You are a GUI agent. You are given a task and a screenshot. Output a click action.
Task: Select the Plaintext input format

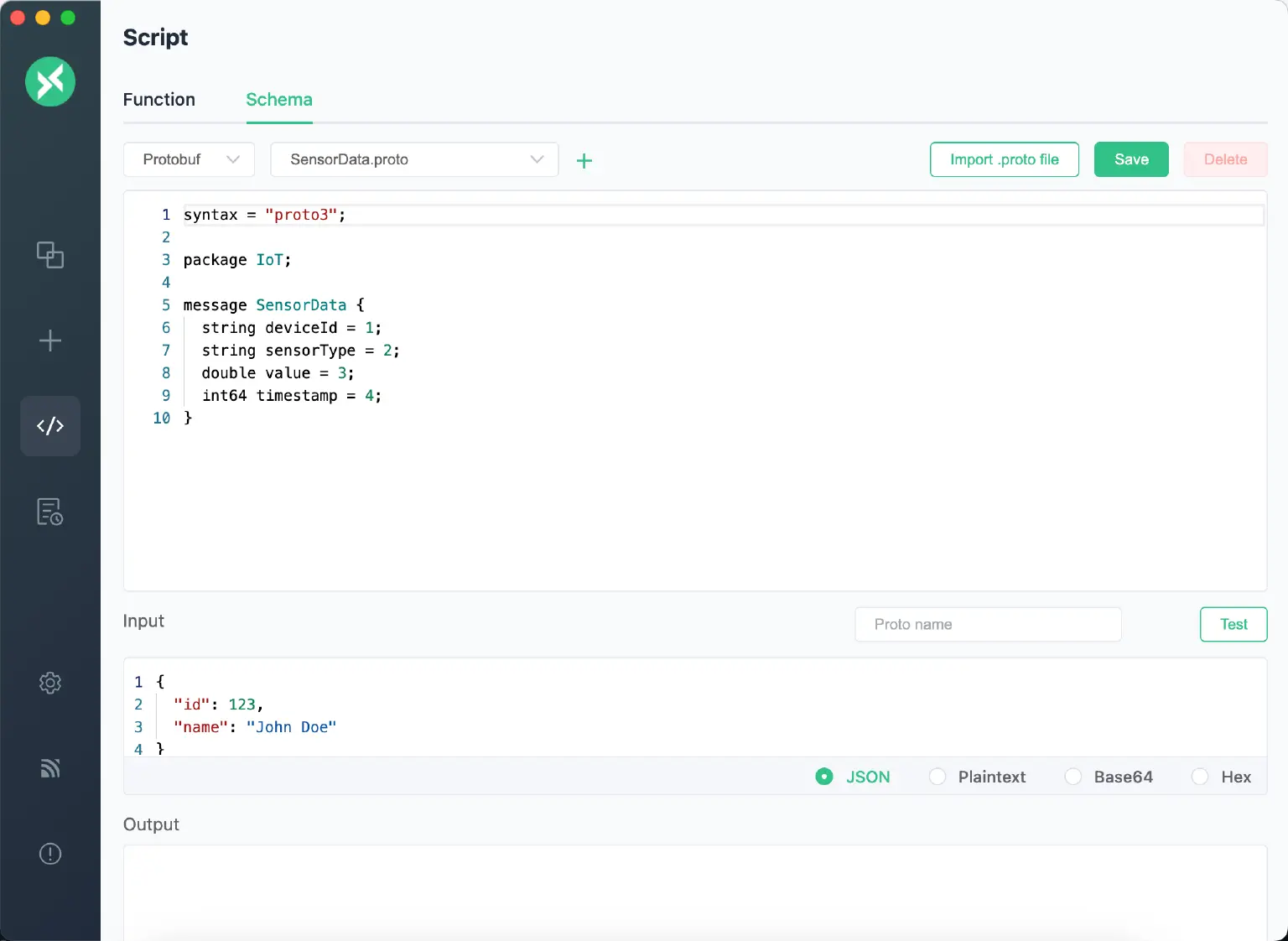coord(937,777)
